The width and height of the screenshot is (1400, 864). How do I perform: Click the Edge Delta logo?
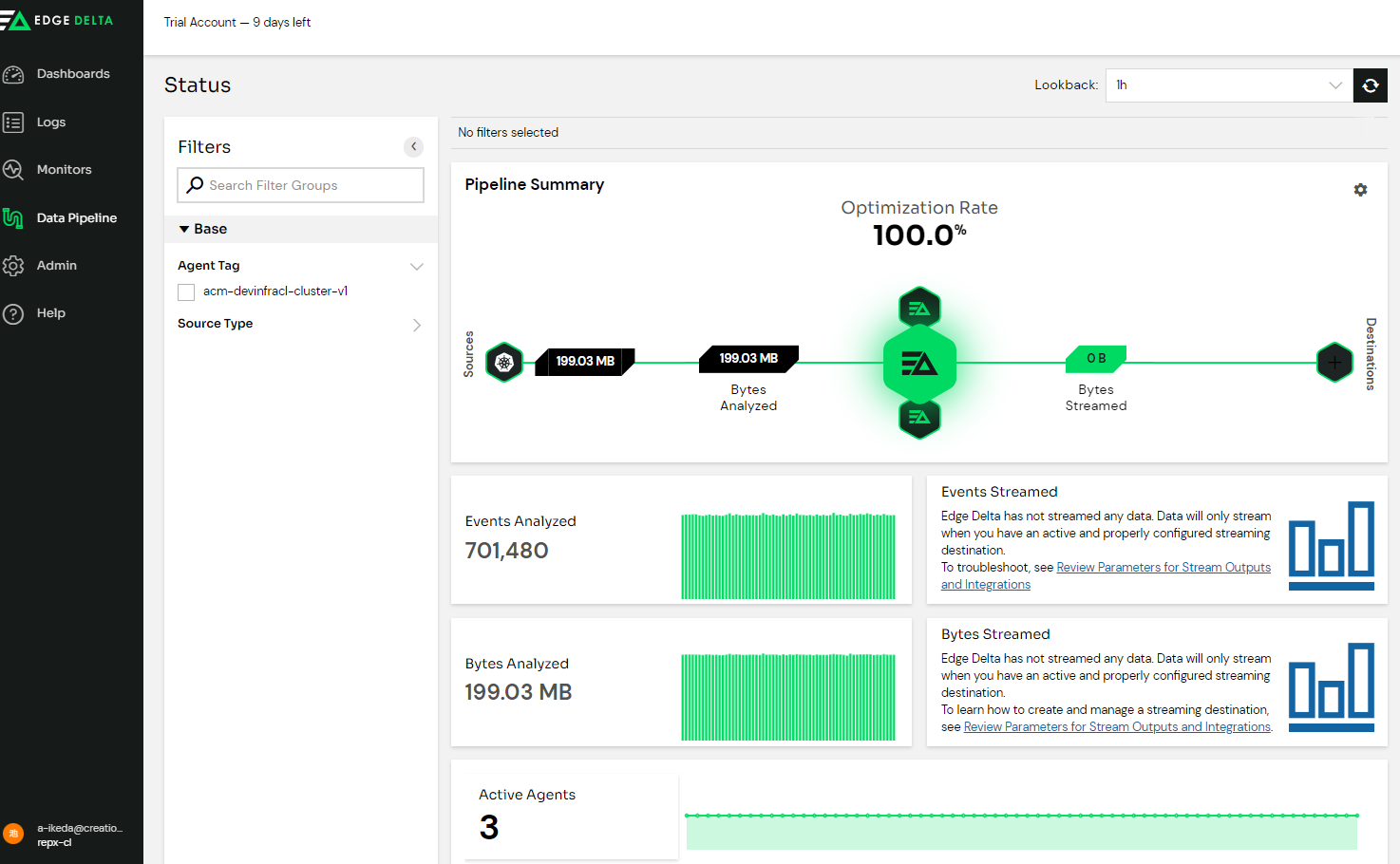tap(57, 20)
